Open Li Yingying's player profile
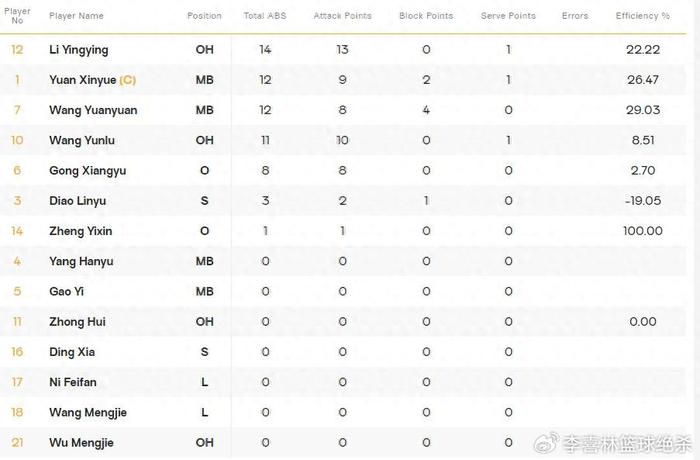The image size is (700, 460). (79, 50)
